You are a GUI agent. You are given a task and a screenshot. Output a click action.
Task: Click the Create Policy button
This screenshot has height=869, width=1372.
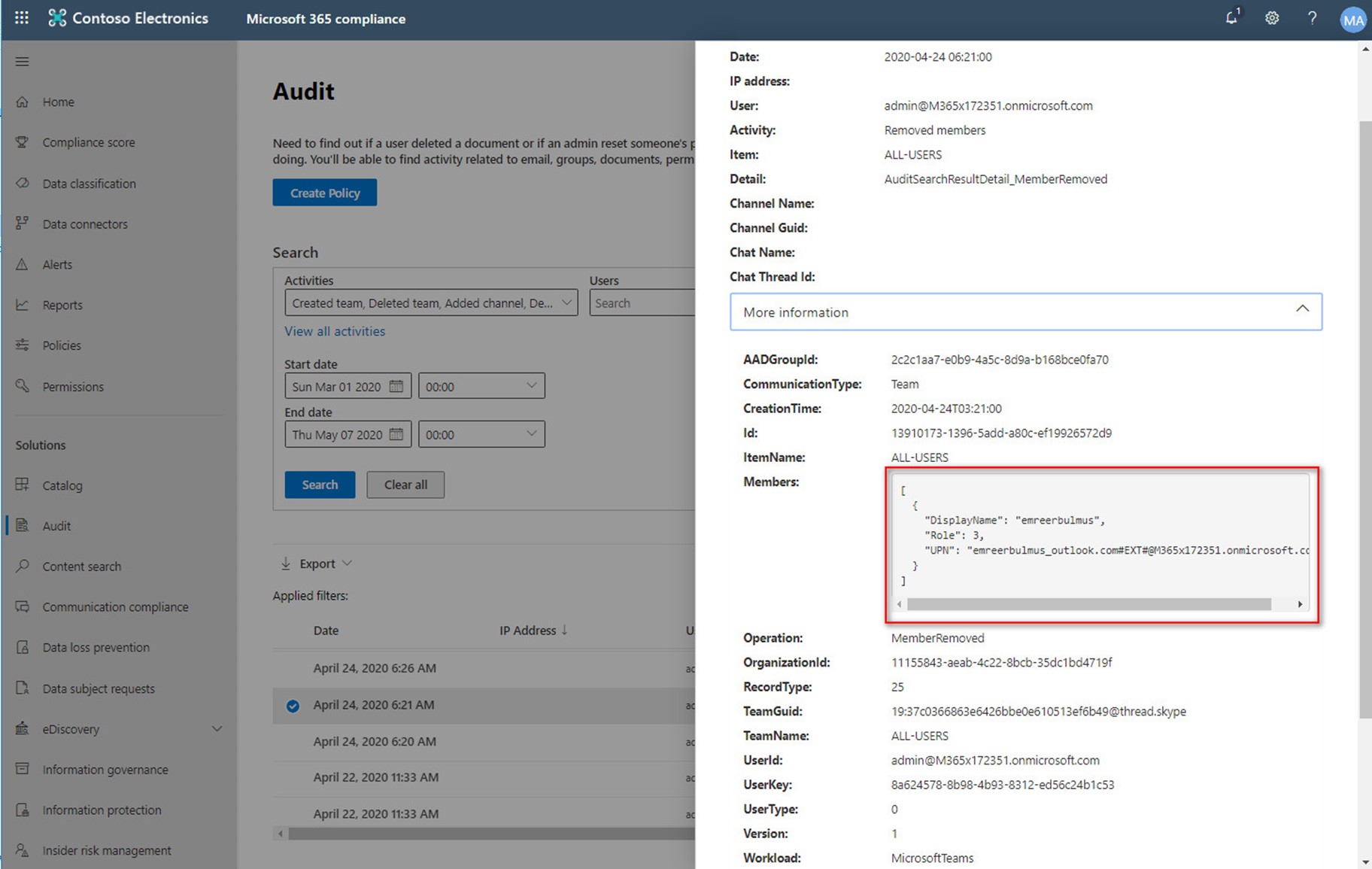325,193
